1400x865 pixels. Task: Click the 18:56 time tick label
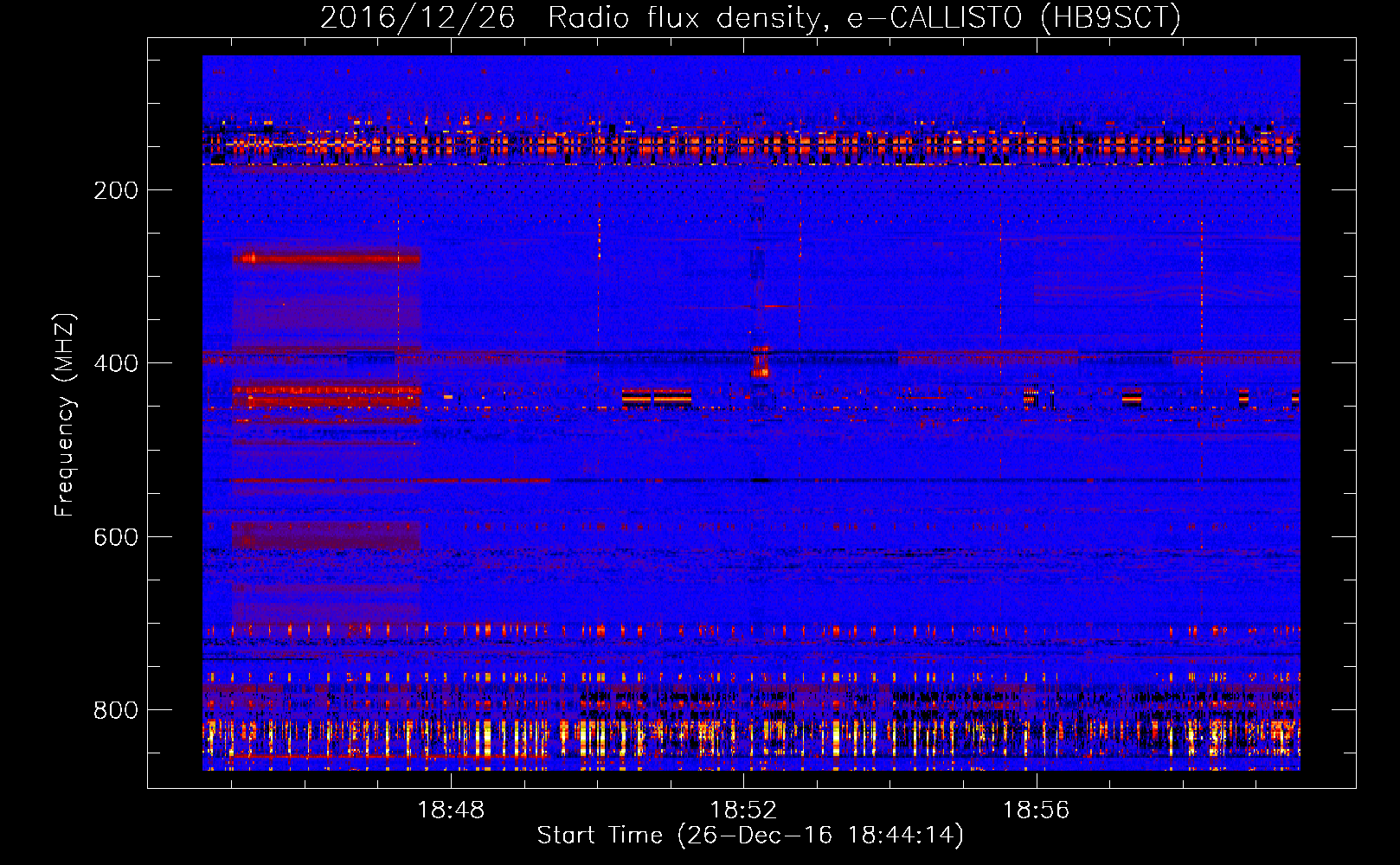coord(1036,811)
